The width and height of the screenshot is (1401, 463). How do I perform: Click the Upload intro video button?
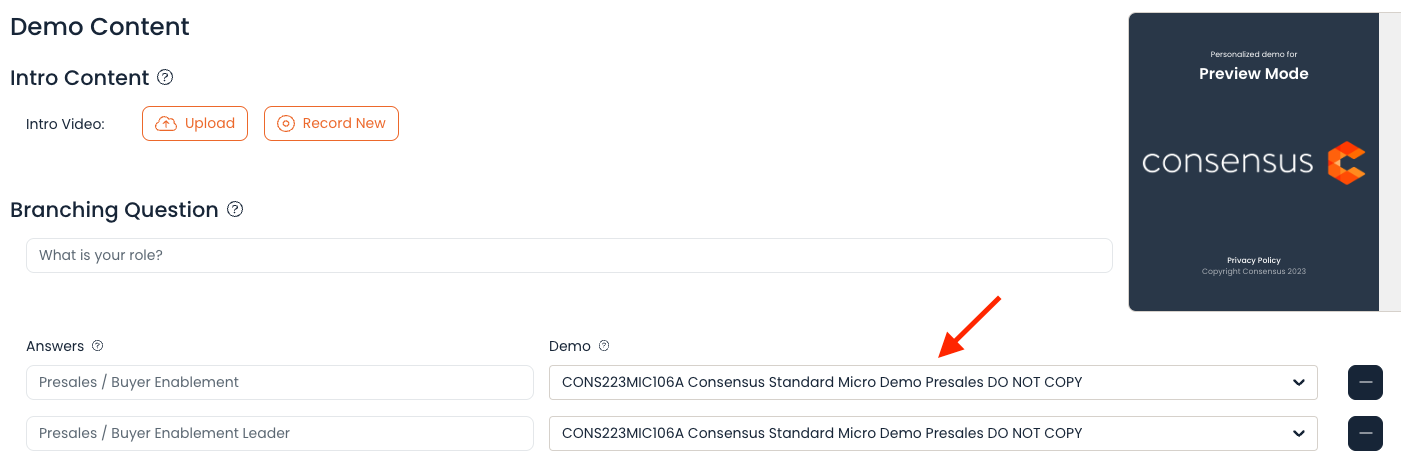coord(195,123)
